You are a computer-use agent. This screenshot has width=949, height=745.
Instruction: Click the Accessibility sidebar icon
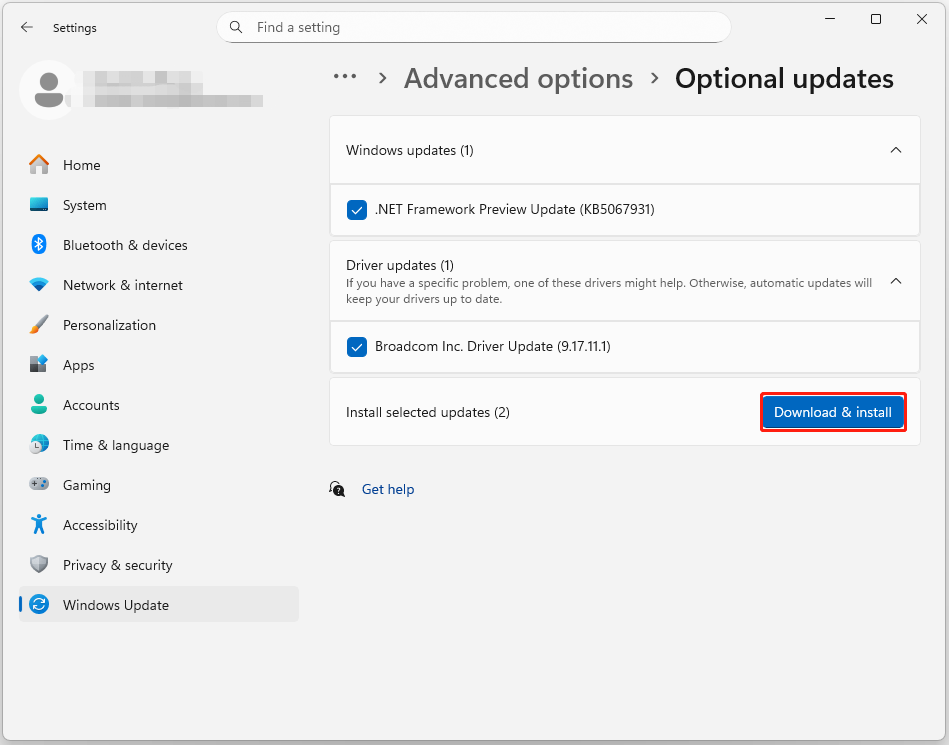(40, 525)
